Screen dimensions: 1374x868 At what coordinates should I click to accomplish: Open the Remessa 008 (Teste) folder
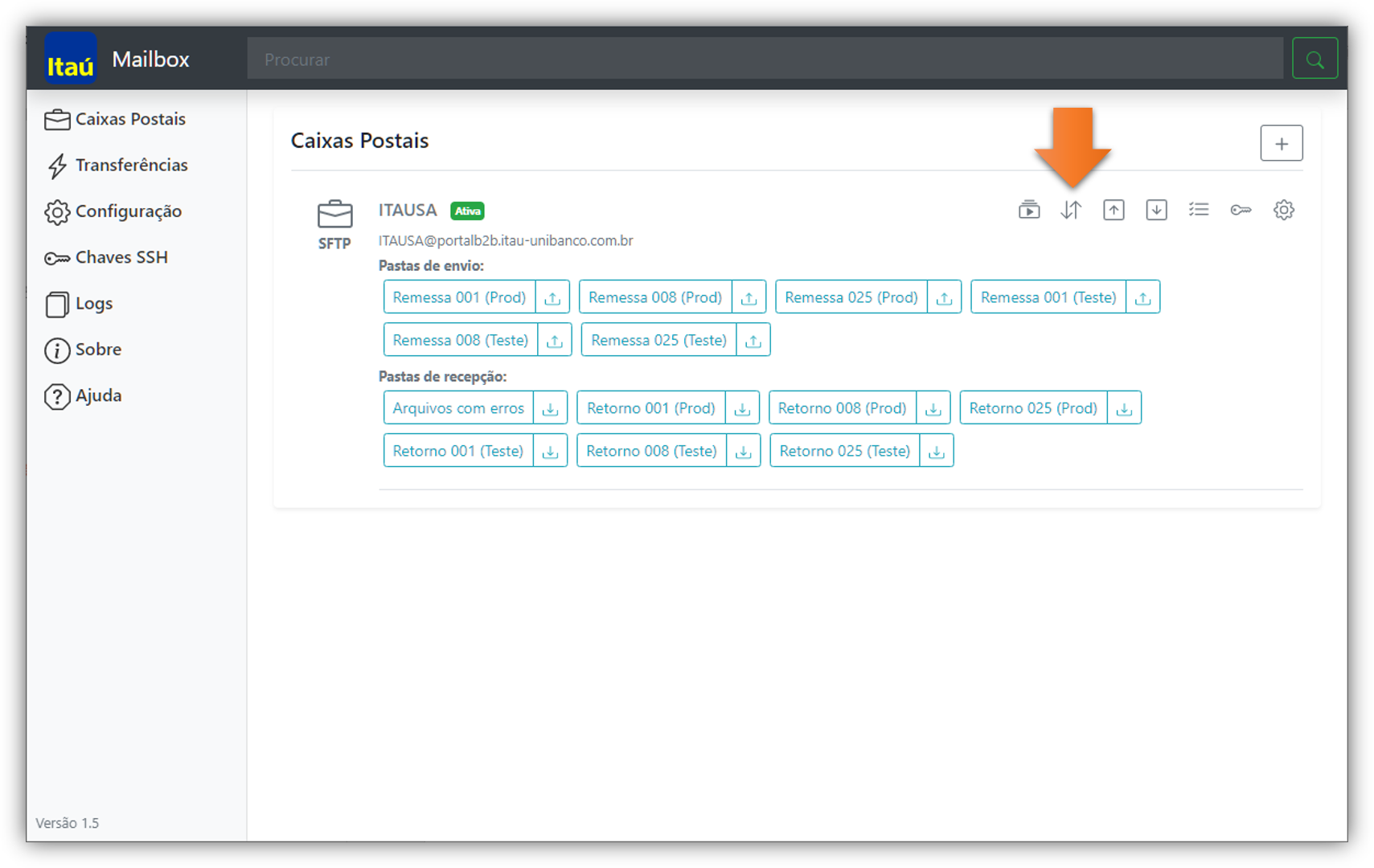[460, 340]
